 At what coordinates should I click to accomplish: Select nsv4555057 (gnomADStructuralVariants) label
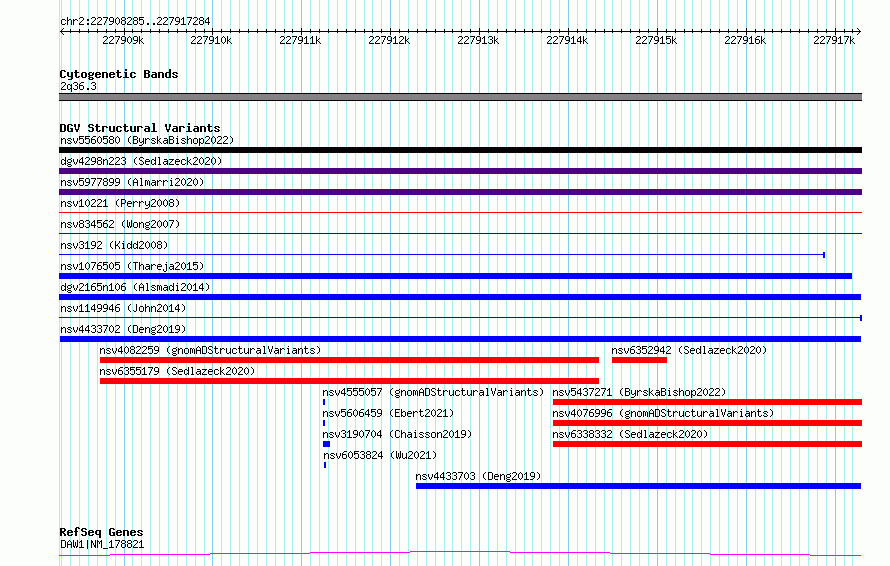coord(433,392)
